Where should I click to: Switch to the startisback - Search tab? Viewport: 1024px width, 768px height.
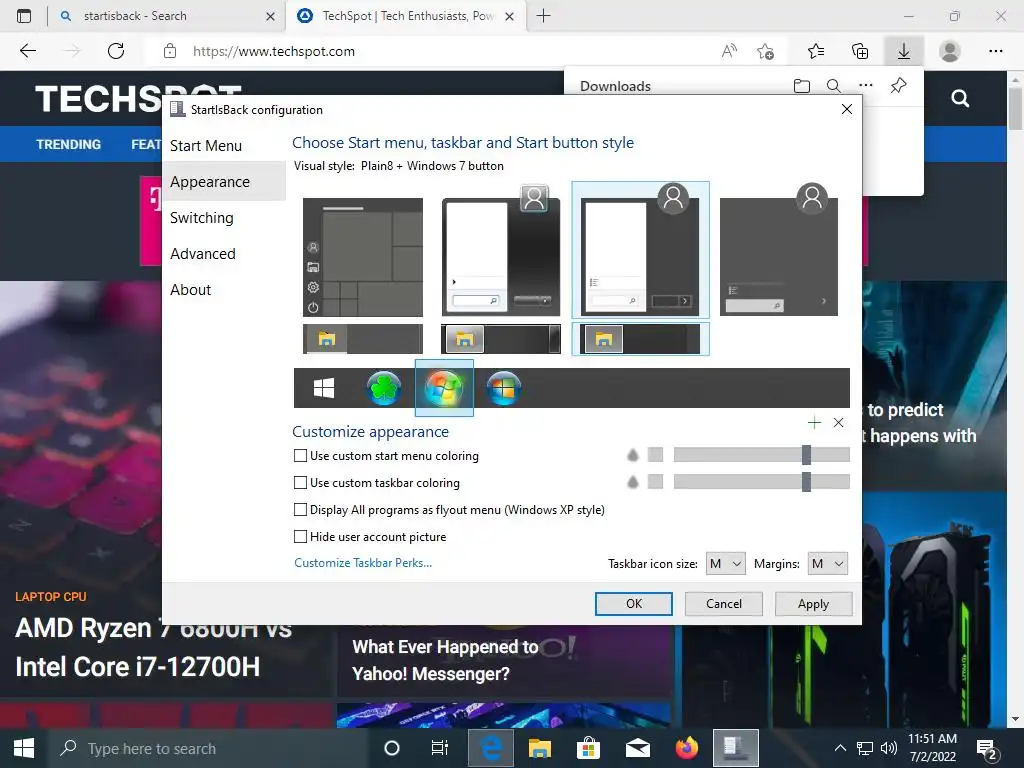pos(166,16)
